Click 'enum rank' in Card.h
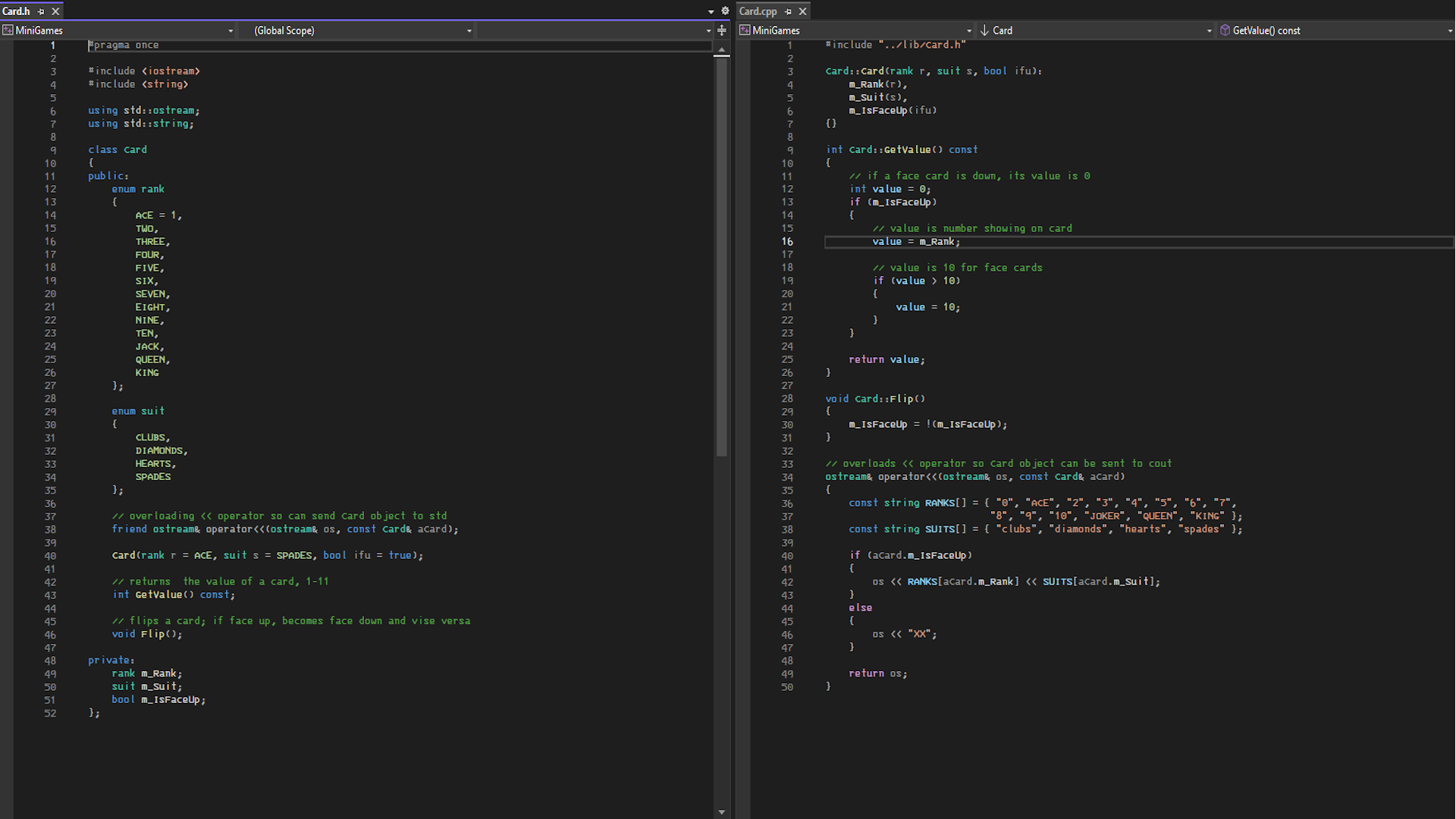The width and height of the screenshot is (1456, 819). point(138,189)
